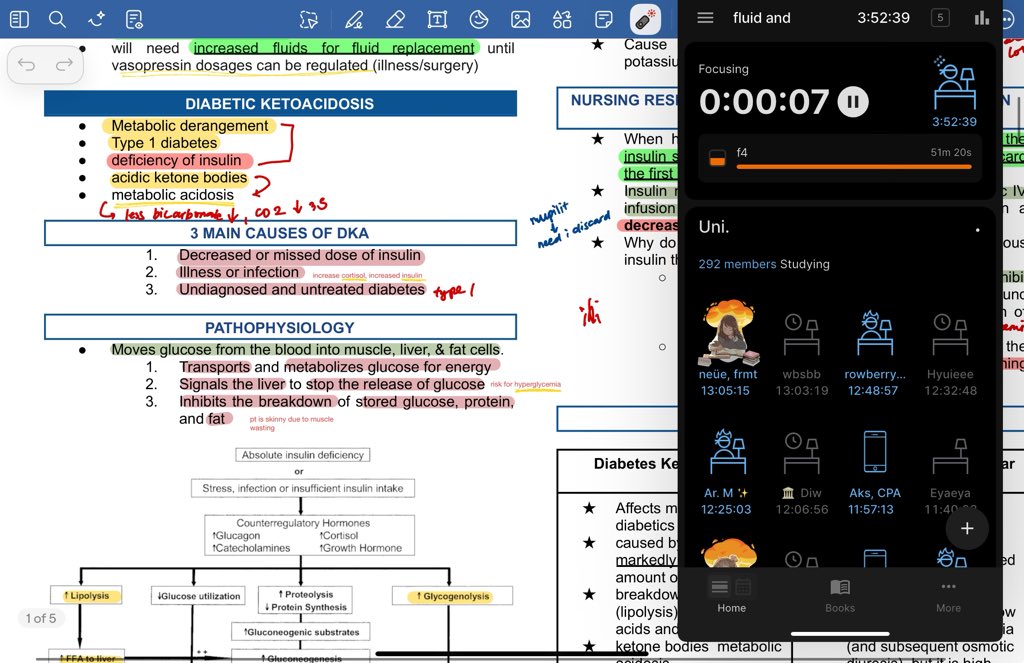This screenshot has height=663, width=1024.
Task: Open the hamburger menu in the timer app
Action: (x=705, y=18)
